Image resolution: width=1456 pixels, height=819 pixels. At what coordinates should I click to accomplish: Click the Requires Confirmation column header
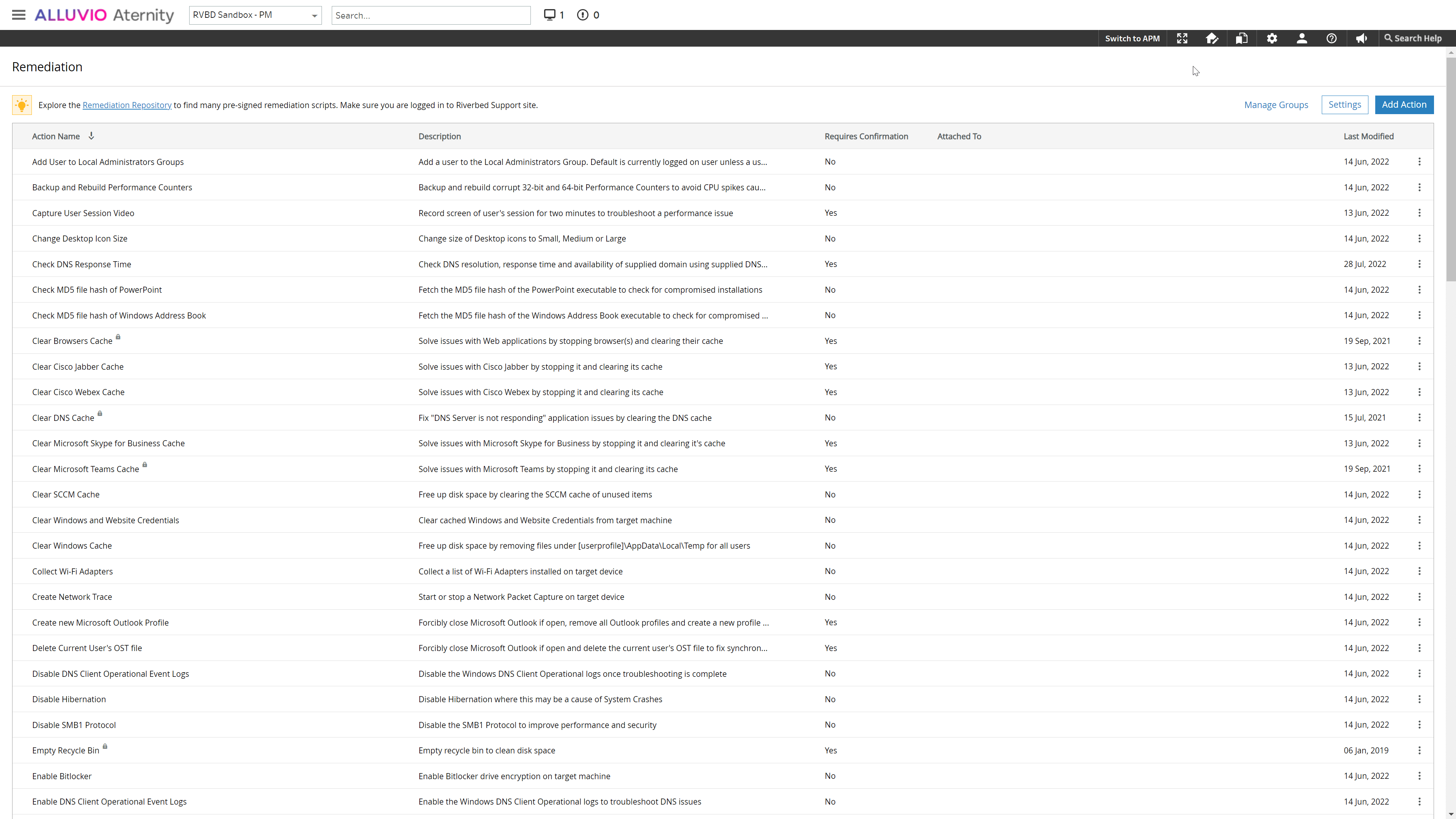(866, 136)
